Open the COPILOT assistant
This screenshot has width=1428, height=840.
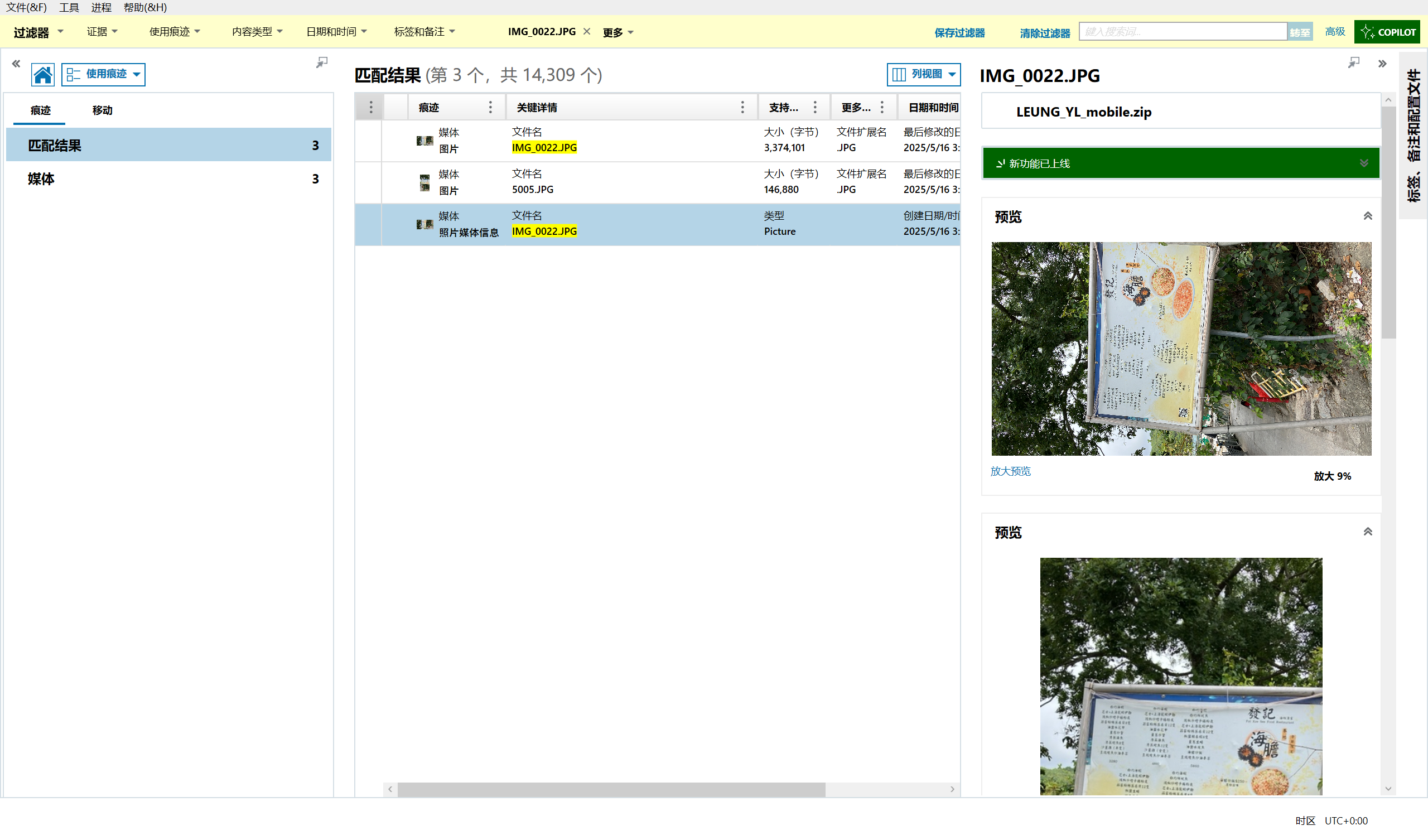tap(1387, 32)
